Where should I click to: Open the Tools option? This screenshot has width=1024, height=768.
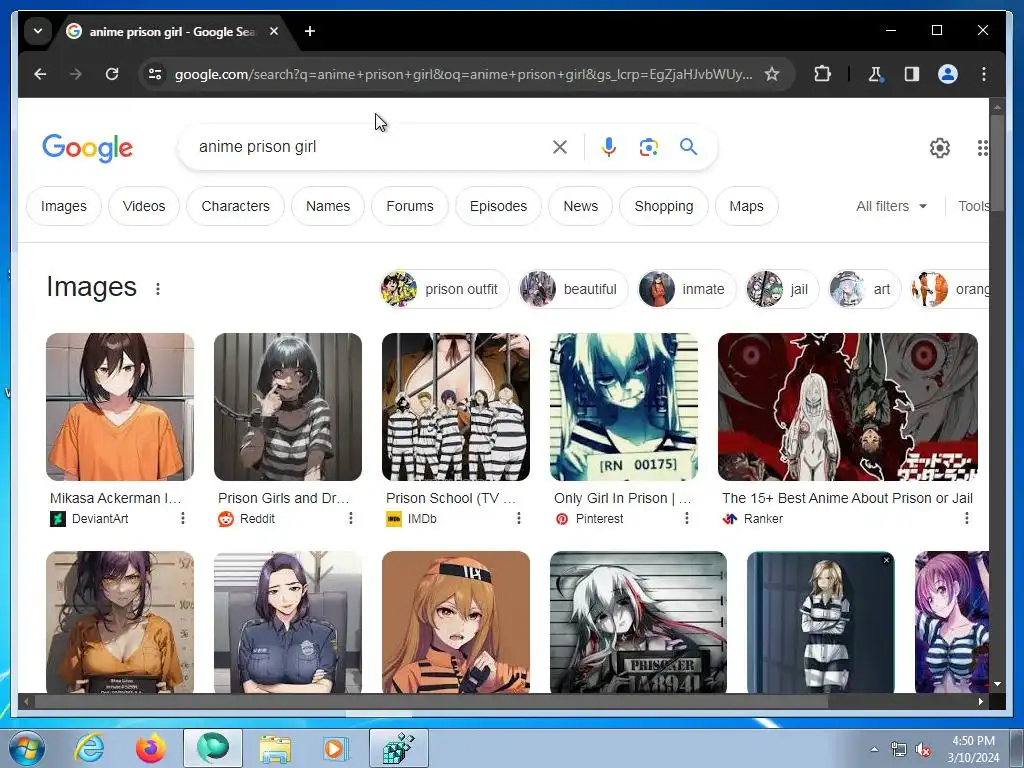click(973, 206)
